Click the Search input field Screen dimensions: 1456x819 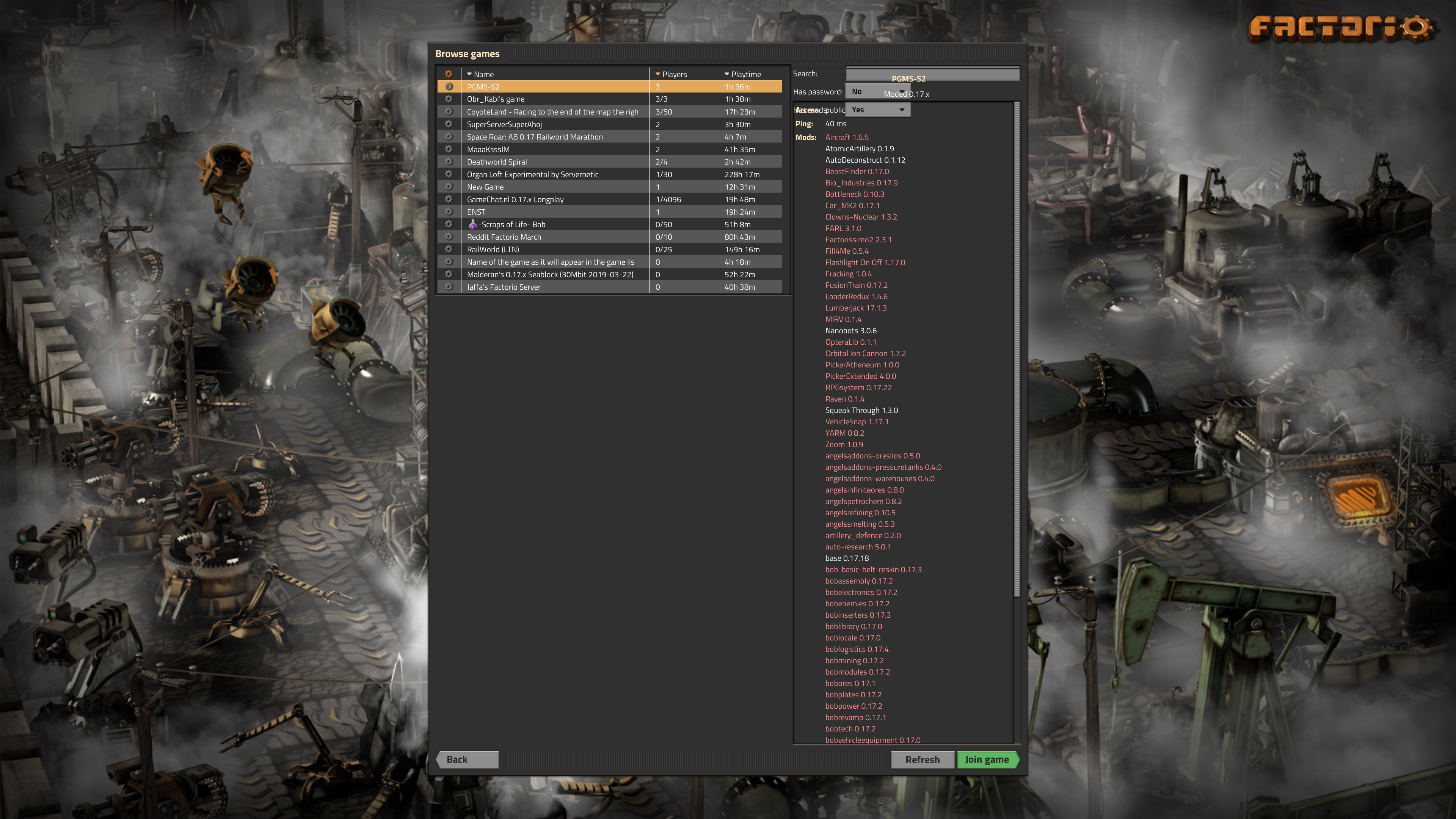[x=933, y=74]
